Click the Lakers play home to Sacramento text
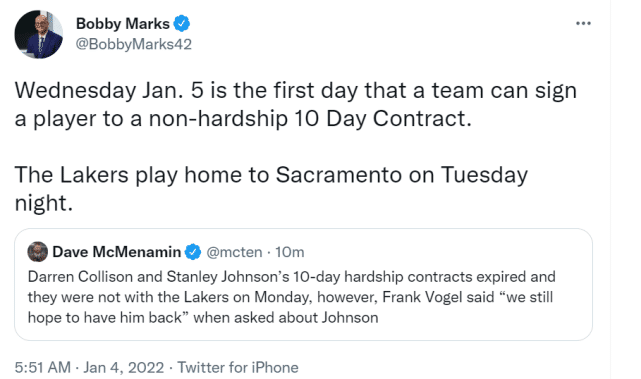 271,189
